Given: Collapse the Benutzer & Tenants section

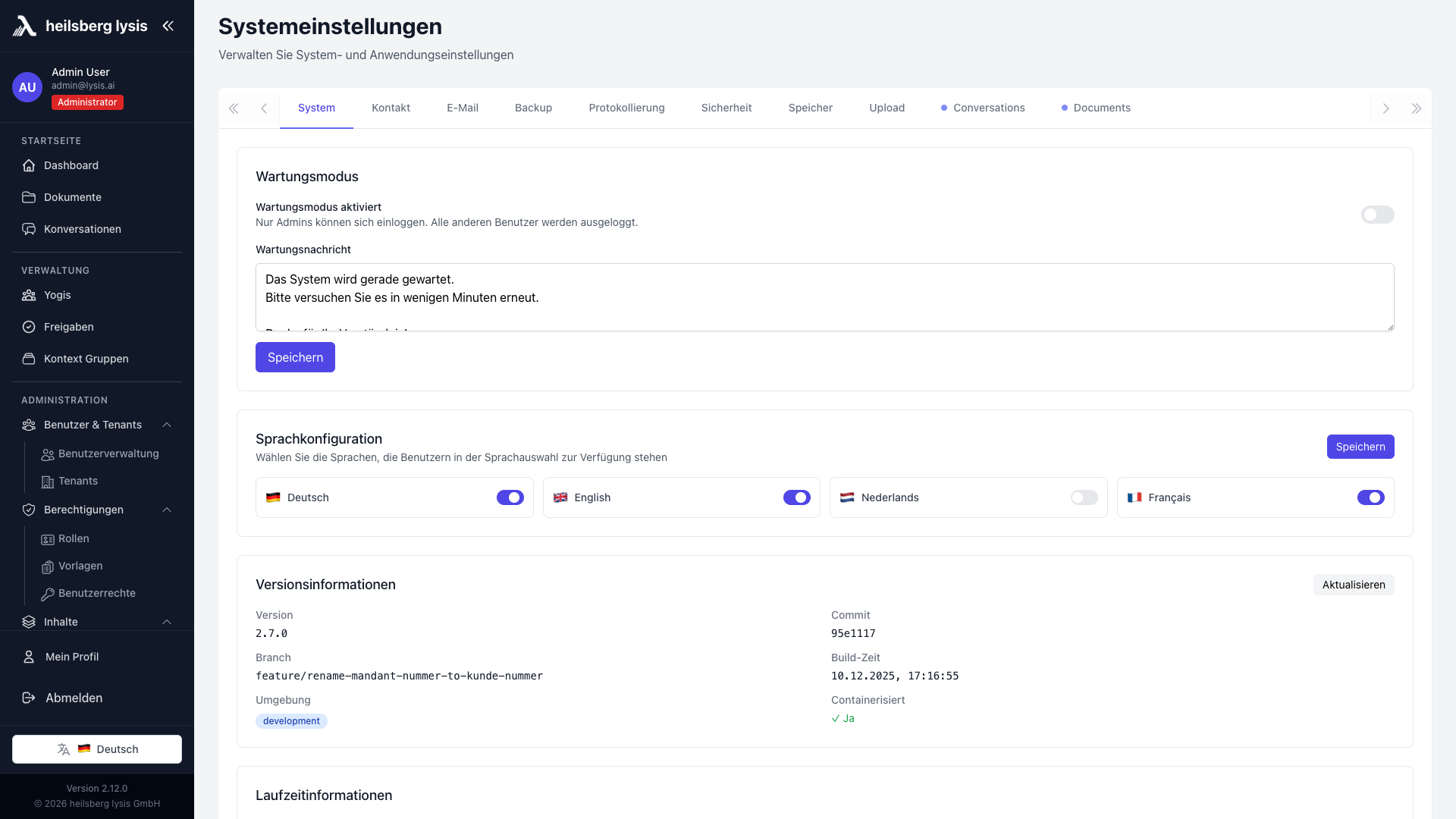Looking at the screenshot, I should pos(167,425).
